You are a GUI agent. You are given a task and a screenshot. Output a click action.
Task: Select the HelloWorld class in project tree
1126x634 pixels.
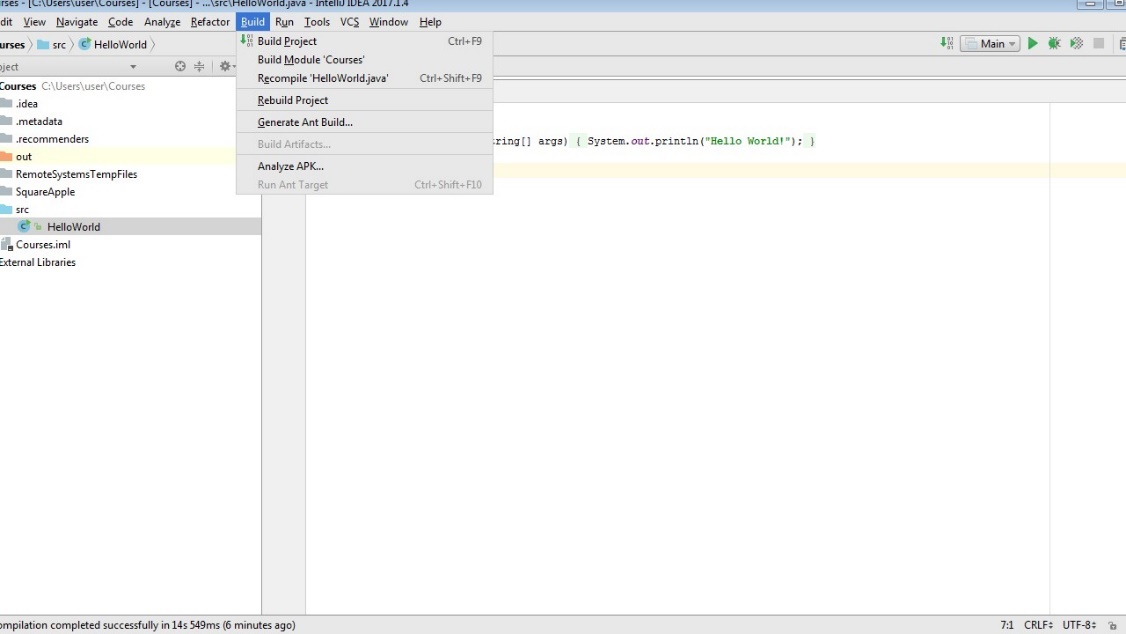73,227
